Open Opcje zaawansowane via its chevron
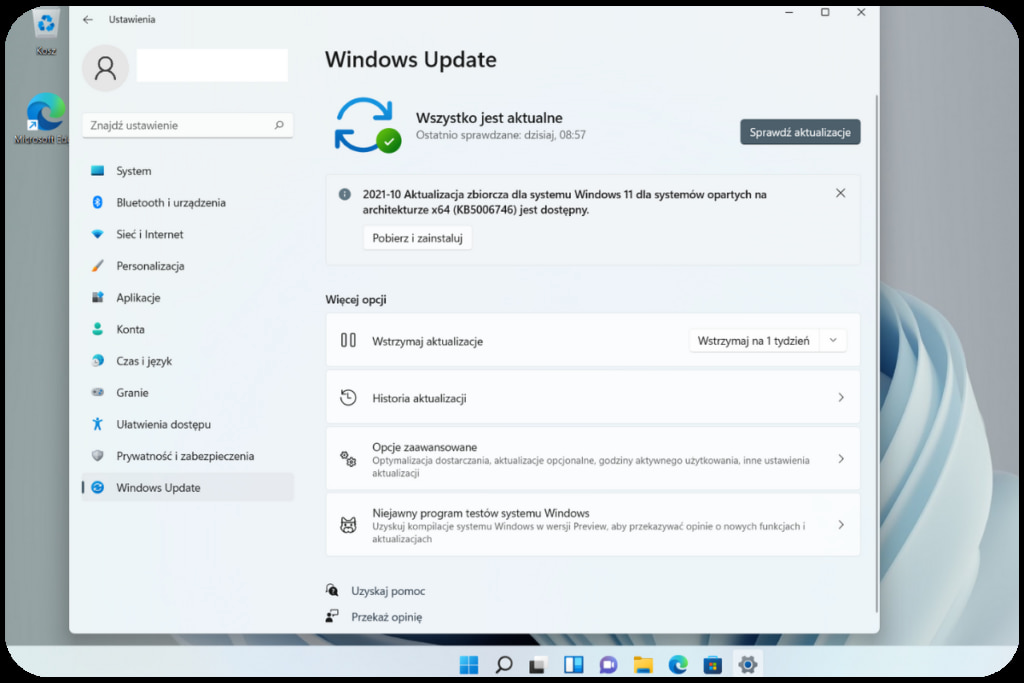Image resolution: width=1024 pixels, height=683 pixels. 840,459
